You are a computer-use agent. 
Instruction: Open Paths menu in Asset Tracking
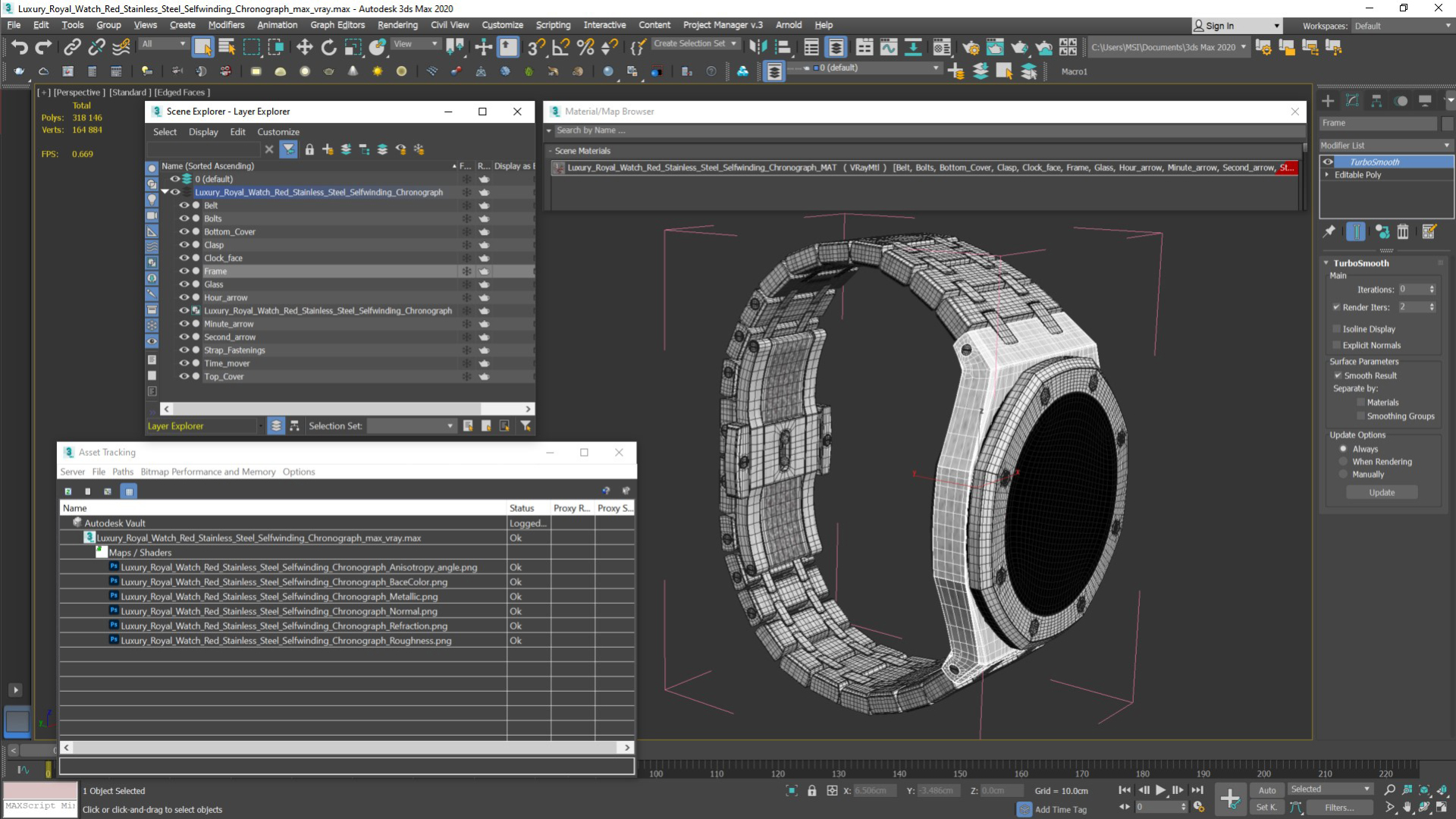point(123,472)
